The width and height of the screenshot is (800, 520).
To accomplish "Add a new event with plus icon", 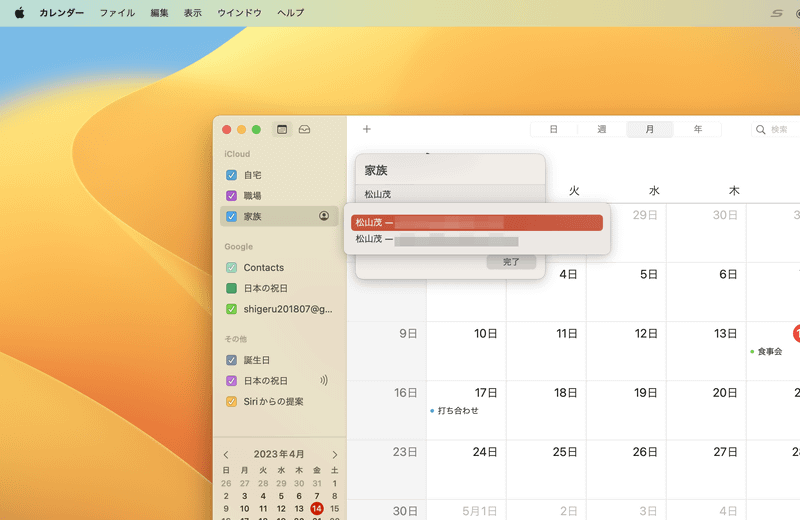I will coord(367,129).
